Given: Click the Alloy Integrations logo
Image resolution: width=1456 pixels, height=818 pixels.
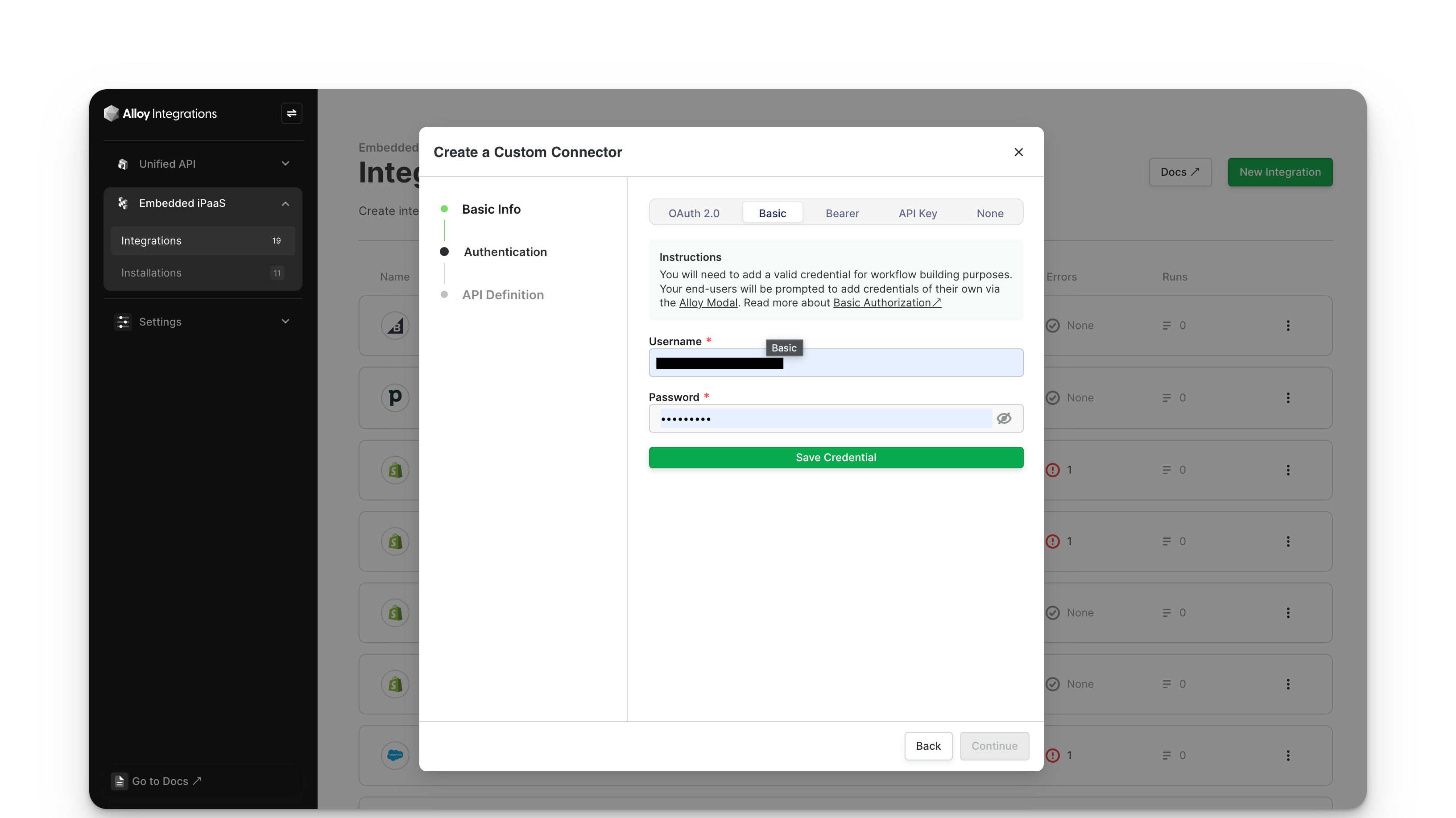Looking at the screenshot, I should pos(161,114).
